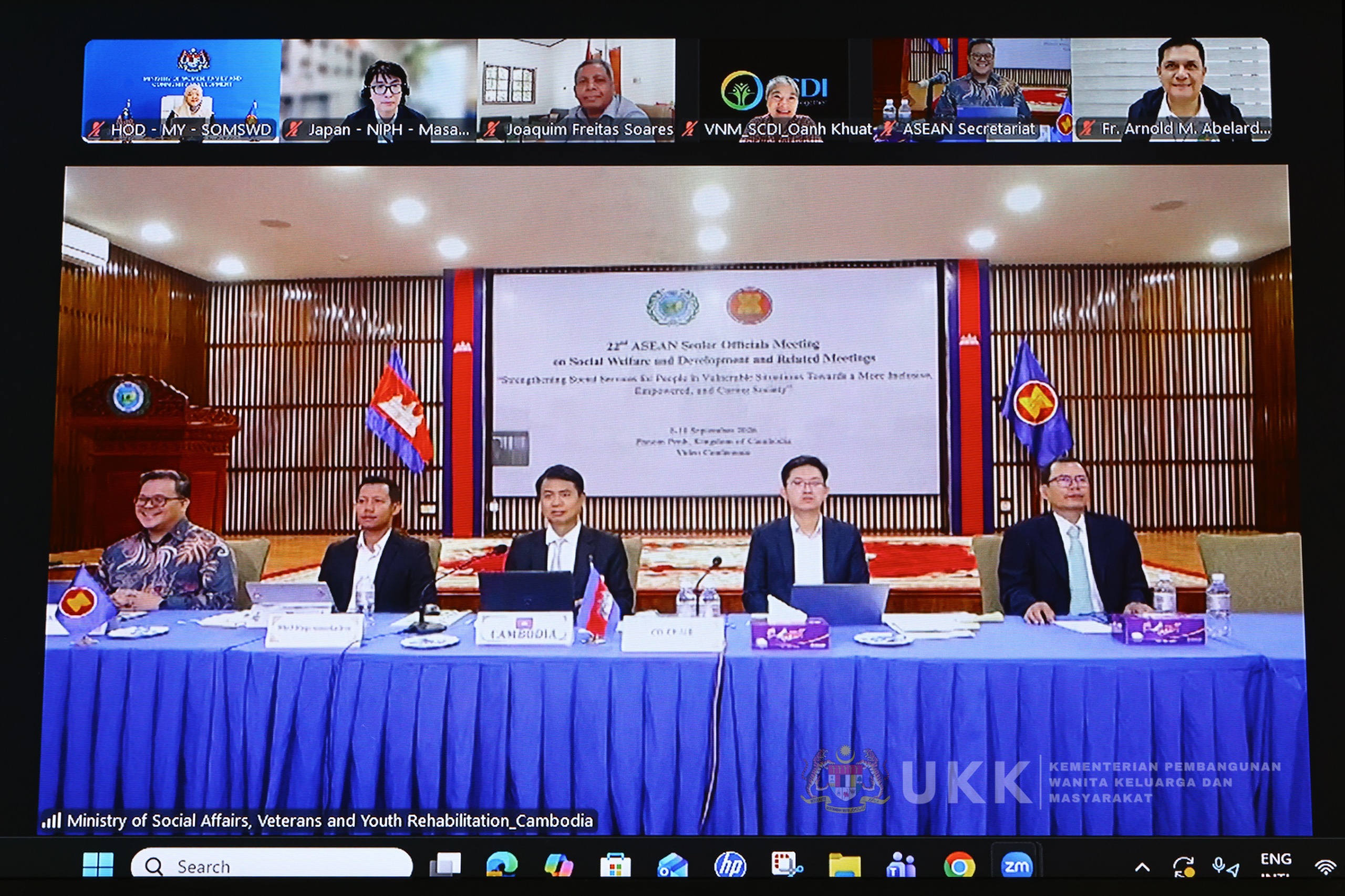1345x896 pixels.
Task: Select the Joaquim Freitas Soares video thumbnail
Action: 576,90
